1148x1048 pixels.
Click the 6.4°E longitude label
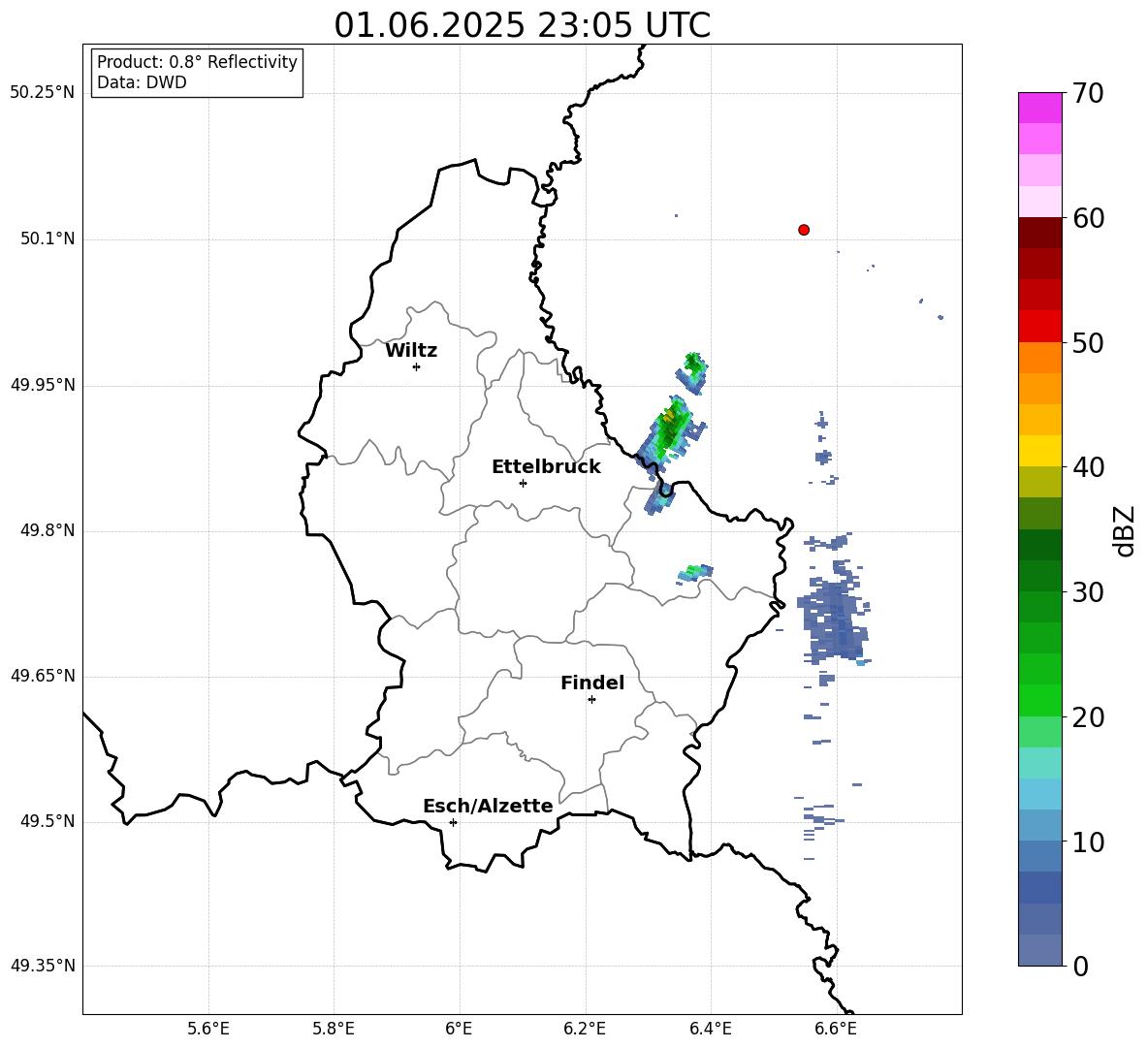point(710,1029)
